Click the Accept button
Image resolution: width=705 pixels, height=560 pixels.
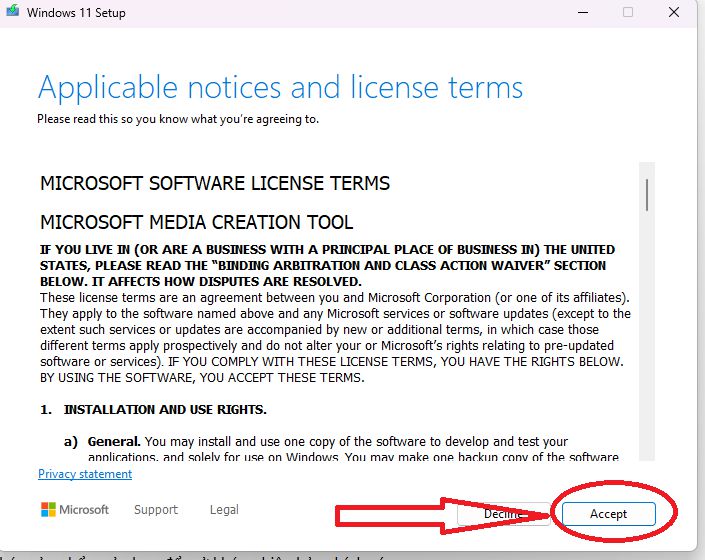point(608,513)
